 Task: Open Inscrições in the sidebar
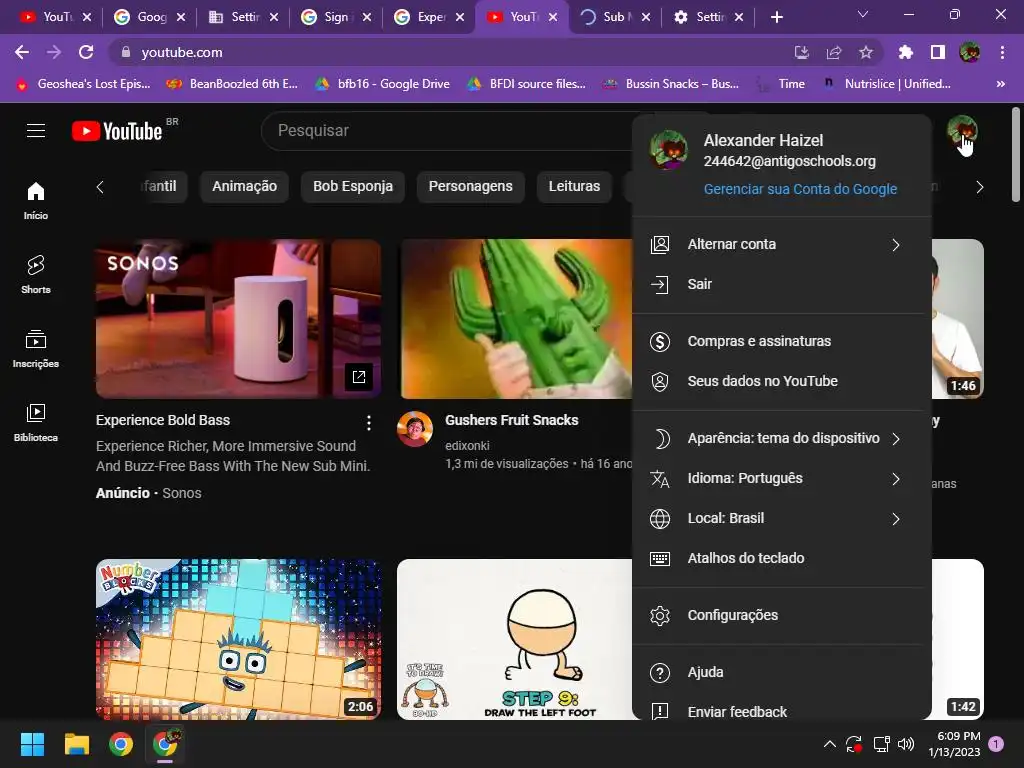pyautogui.click(x=36, y=349)
